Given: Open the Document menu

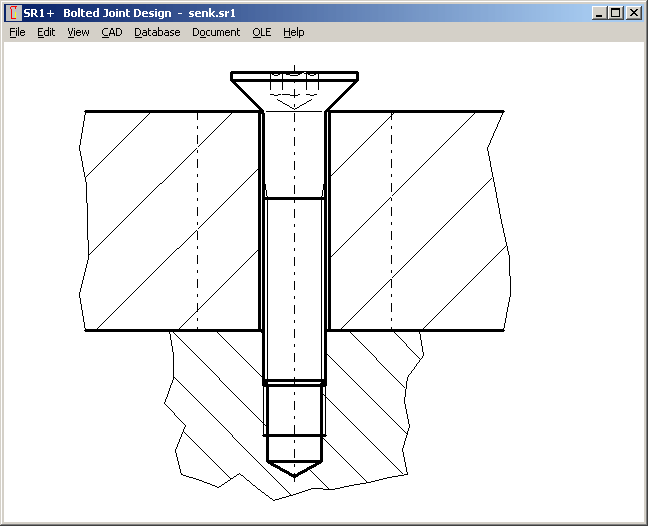Looking at the screenshot, I should [x=216, y=32].
